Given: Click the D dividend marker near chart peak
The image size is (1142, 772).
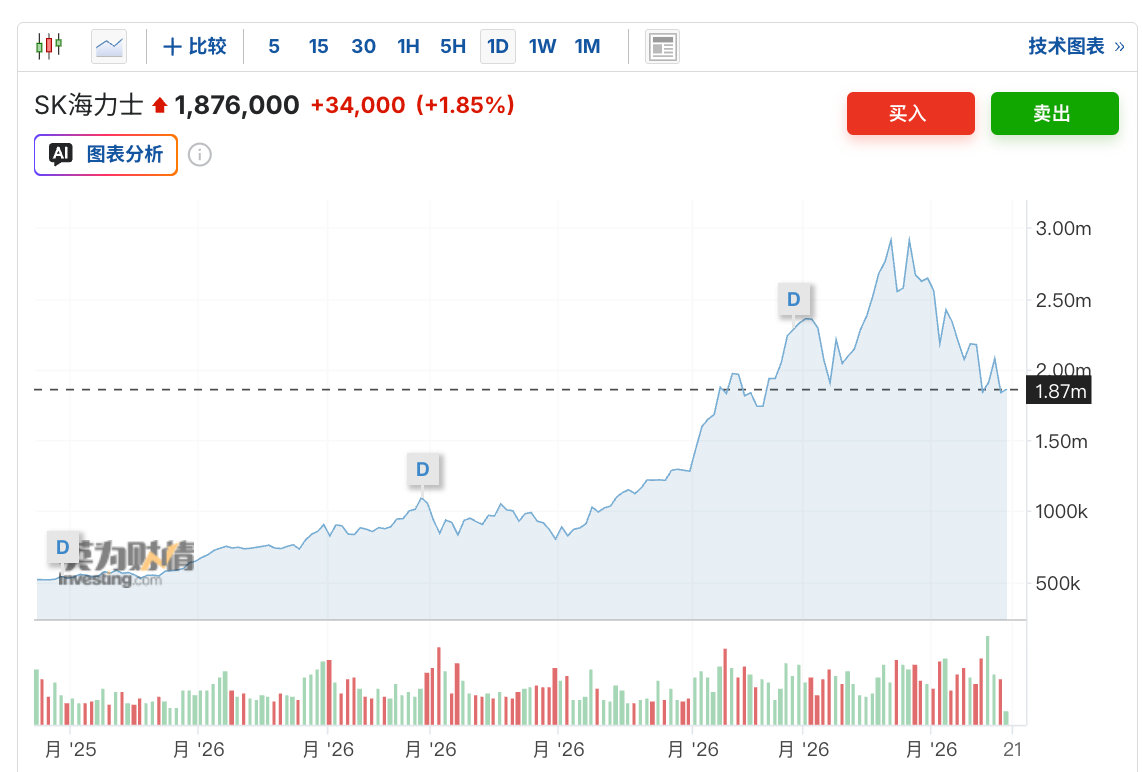Looking at the screenshot, I should [794, 299].
